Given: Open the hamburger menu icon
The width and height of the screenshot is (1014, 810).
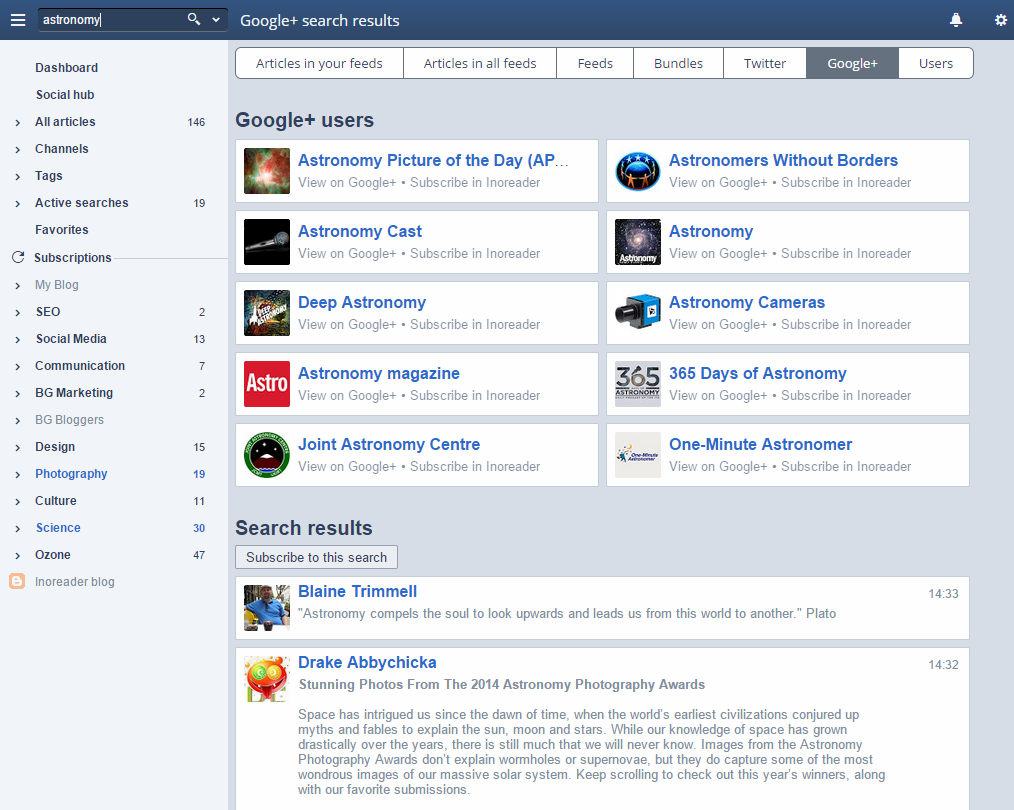Looking at the screenshot, I should pos(18,20).
